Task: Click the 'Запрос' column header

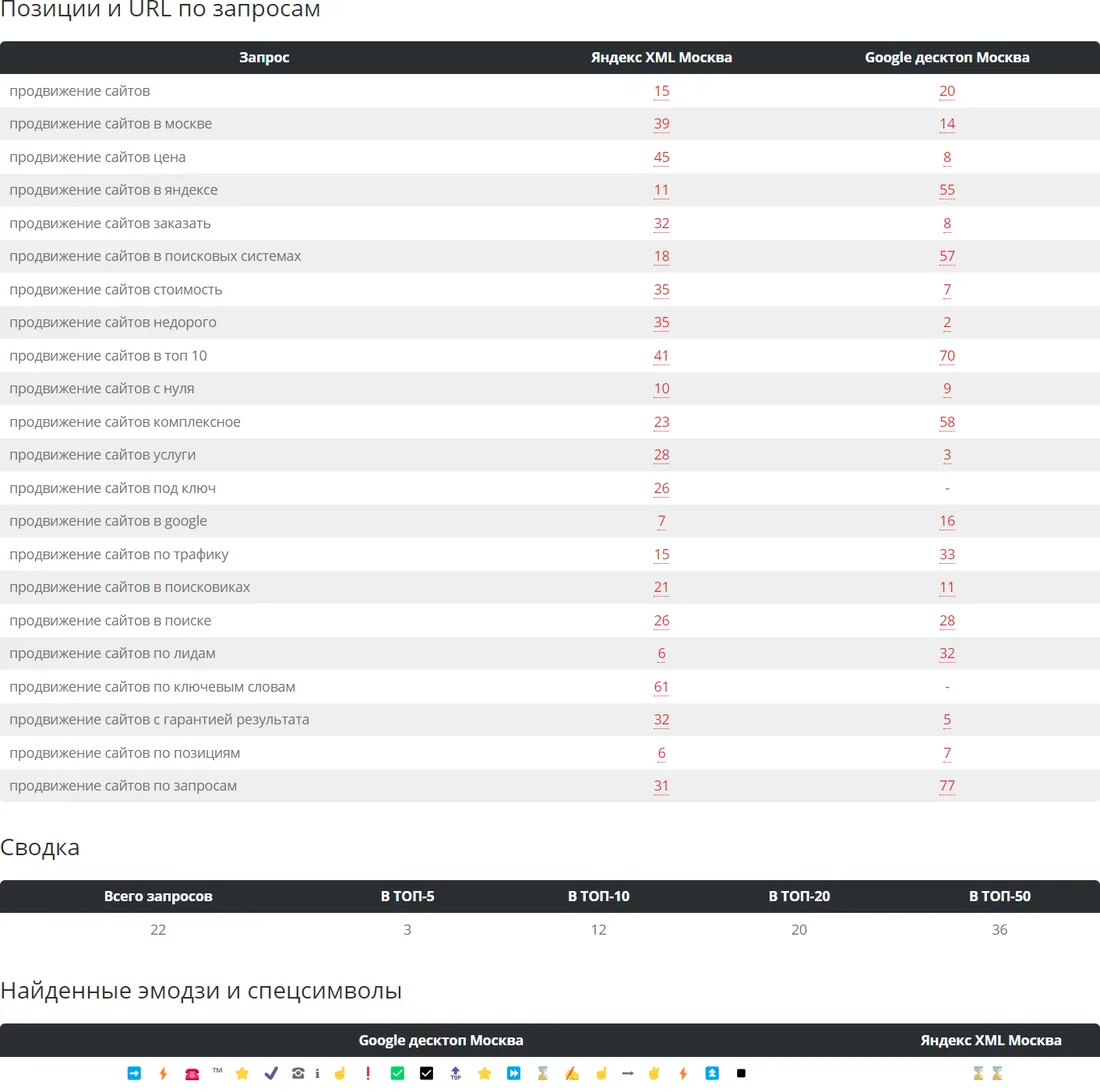Action: tap(264, 58)
